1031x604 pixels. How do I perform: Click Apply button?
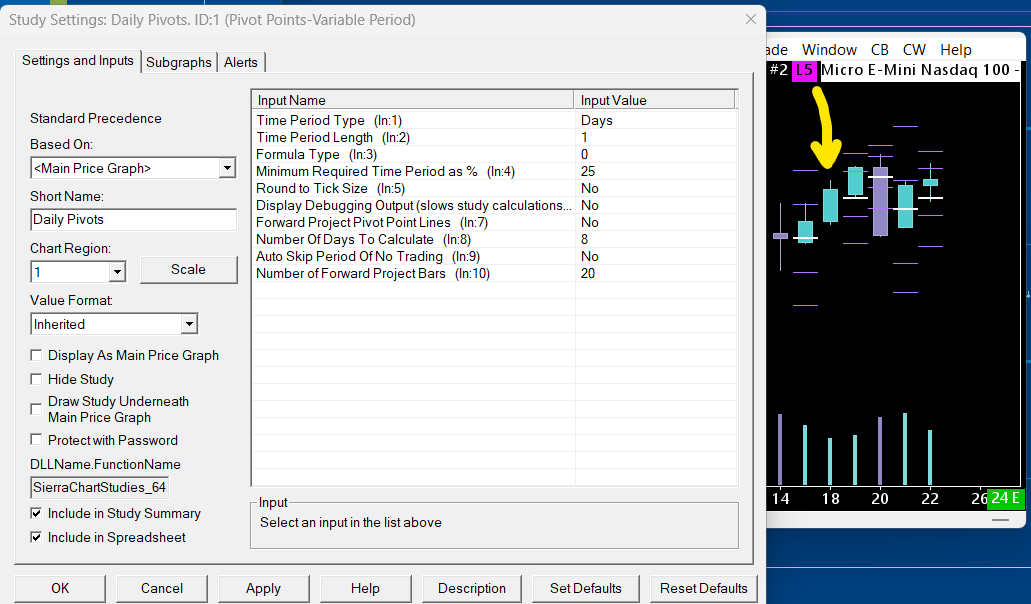click(x=264, y=588)
